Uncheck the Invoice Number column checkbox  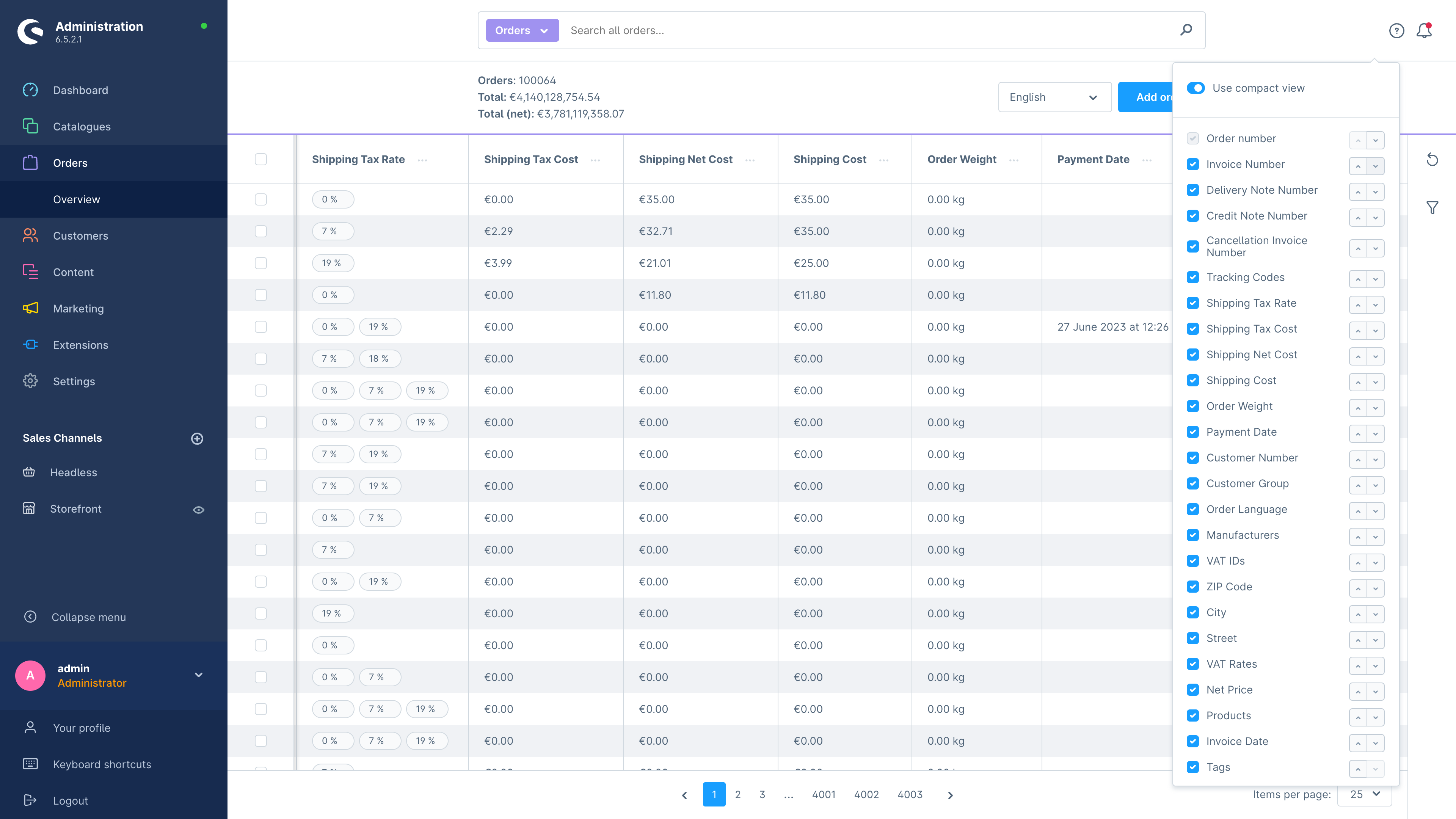click(1192, 165)
